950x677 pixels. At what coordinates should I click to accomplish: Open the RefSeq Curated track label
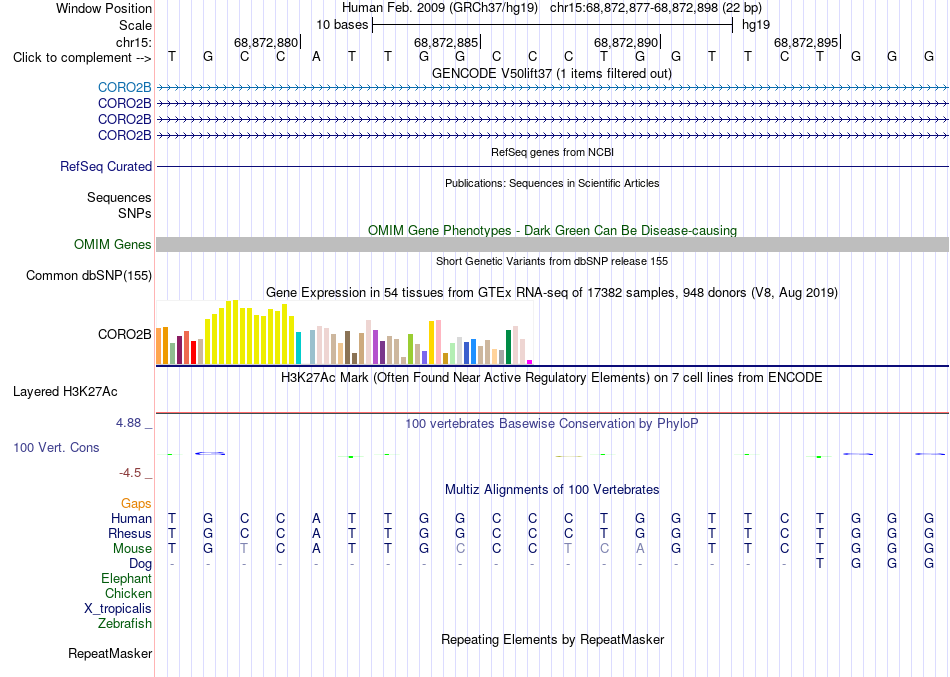coord(105,166)
